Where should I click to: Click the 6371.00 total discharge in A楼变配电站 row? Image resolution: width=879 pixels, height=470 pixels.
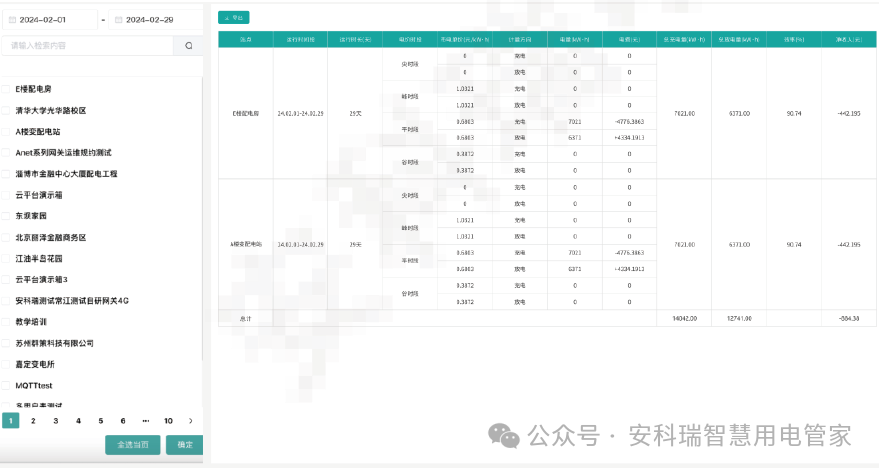[x=739, y=245]
